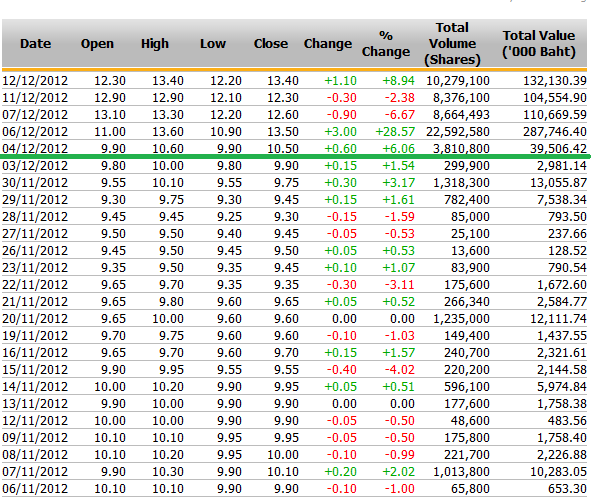Select the 30/11/2012 date cell

(x=35, y=183)
